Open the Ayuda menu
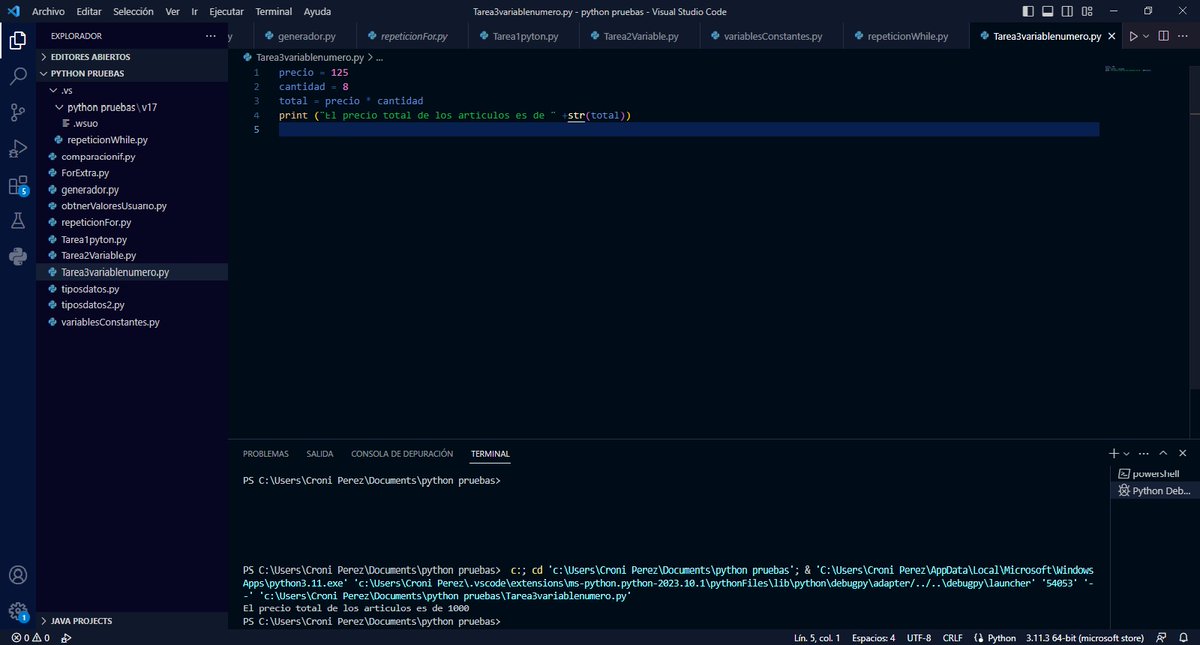 click(x=317, y=11)
